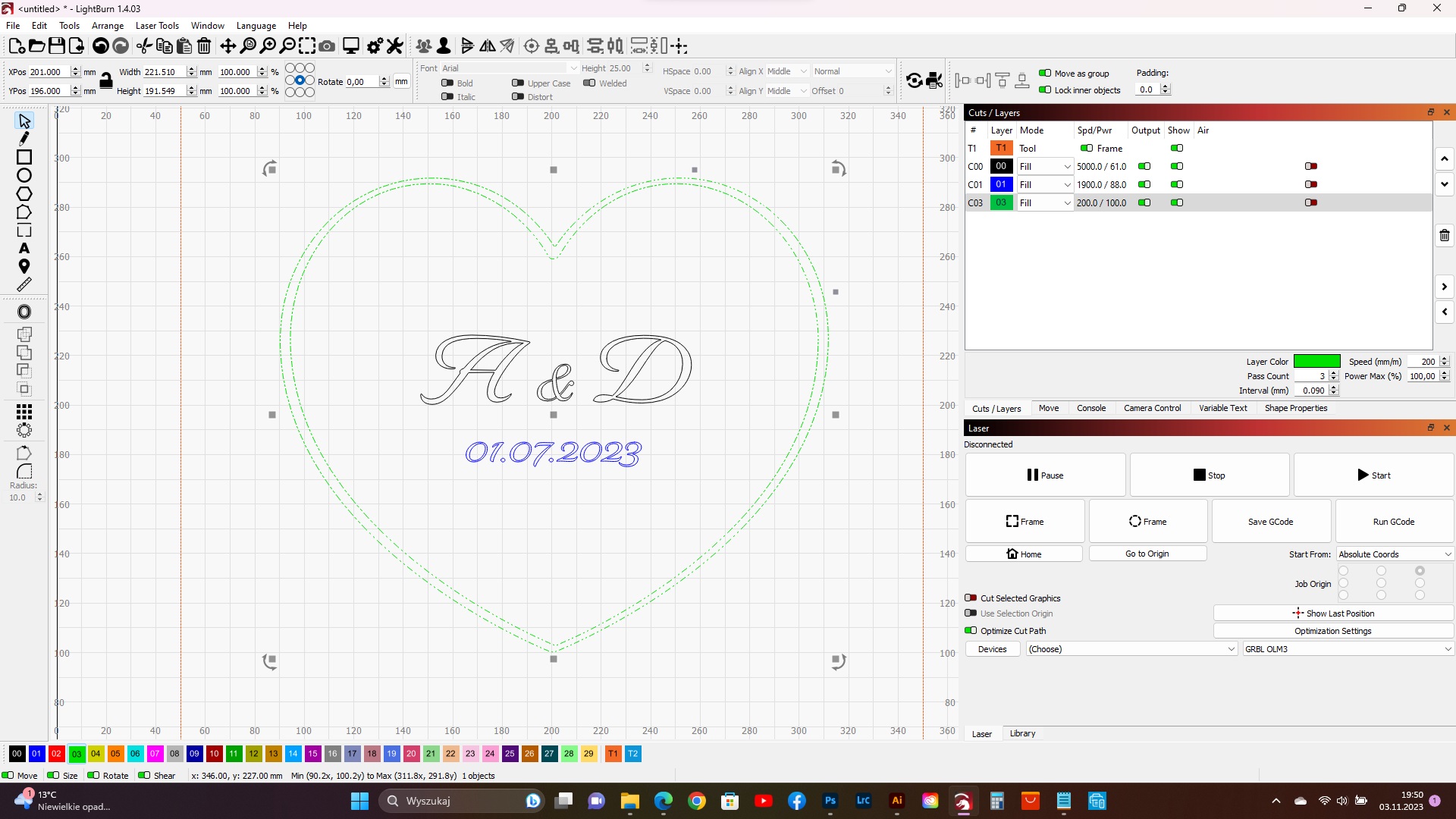The width and height of the screenshot is (1456, 819).
Task: Enable Upper Case text option
Action: click(x=517, y=83)
